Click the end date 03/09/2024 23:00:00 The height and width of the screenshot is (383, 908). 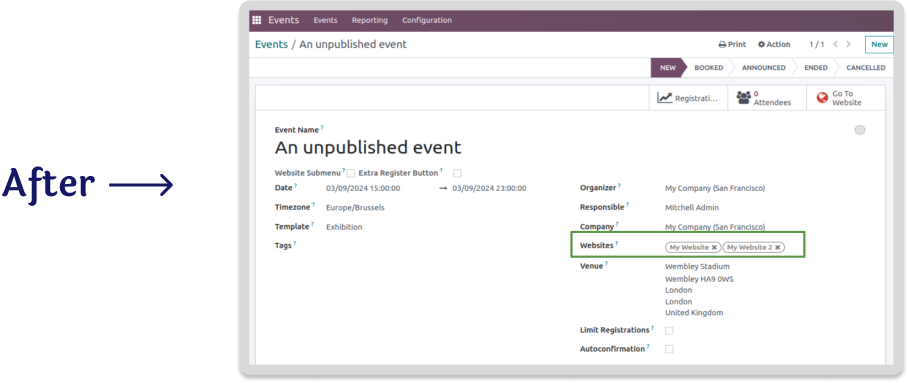click(489, 188)
